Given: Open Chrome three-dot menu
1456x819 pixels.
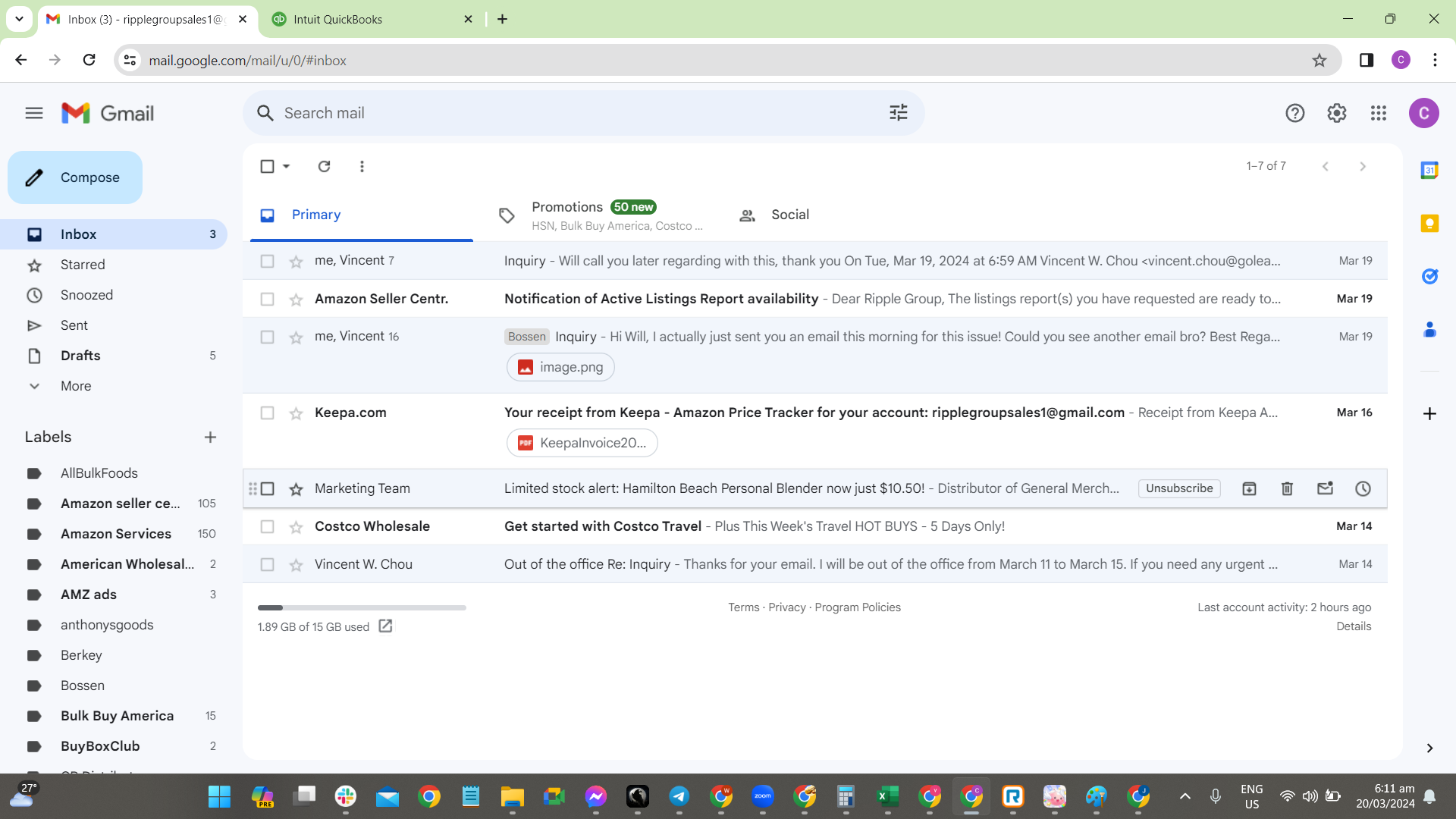Looking at the screenshot, I should 1435,60.
